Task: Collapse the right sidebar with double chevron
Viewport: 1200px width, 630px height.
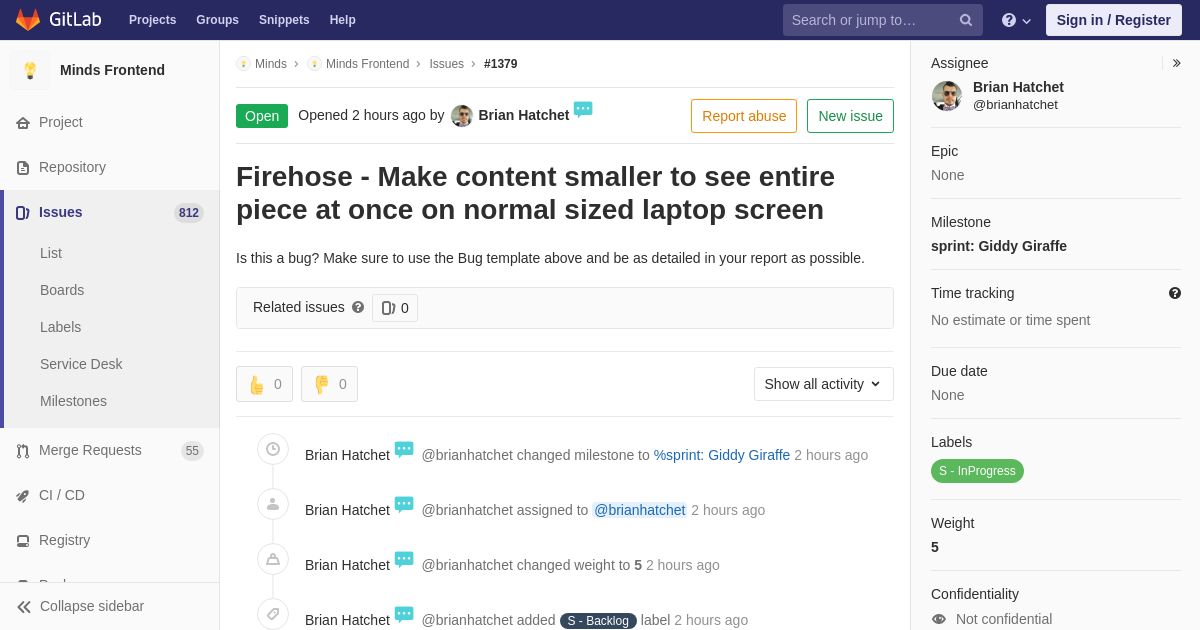Action: (x=1176, y=63)
